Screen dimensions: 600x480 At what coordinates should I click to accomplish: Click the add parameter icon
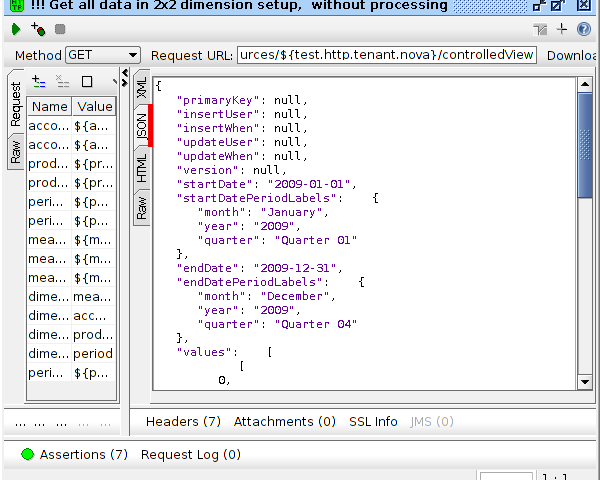pyautogui.click(x=39, y=81)
